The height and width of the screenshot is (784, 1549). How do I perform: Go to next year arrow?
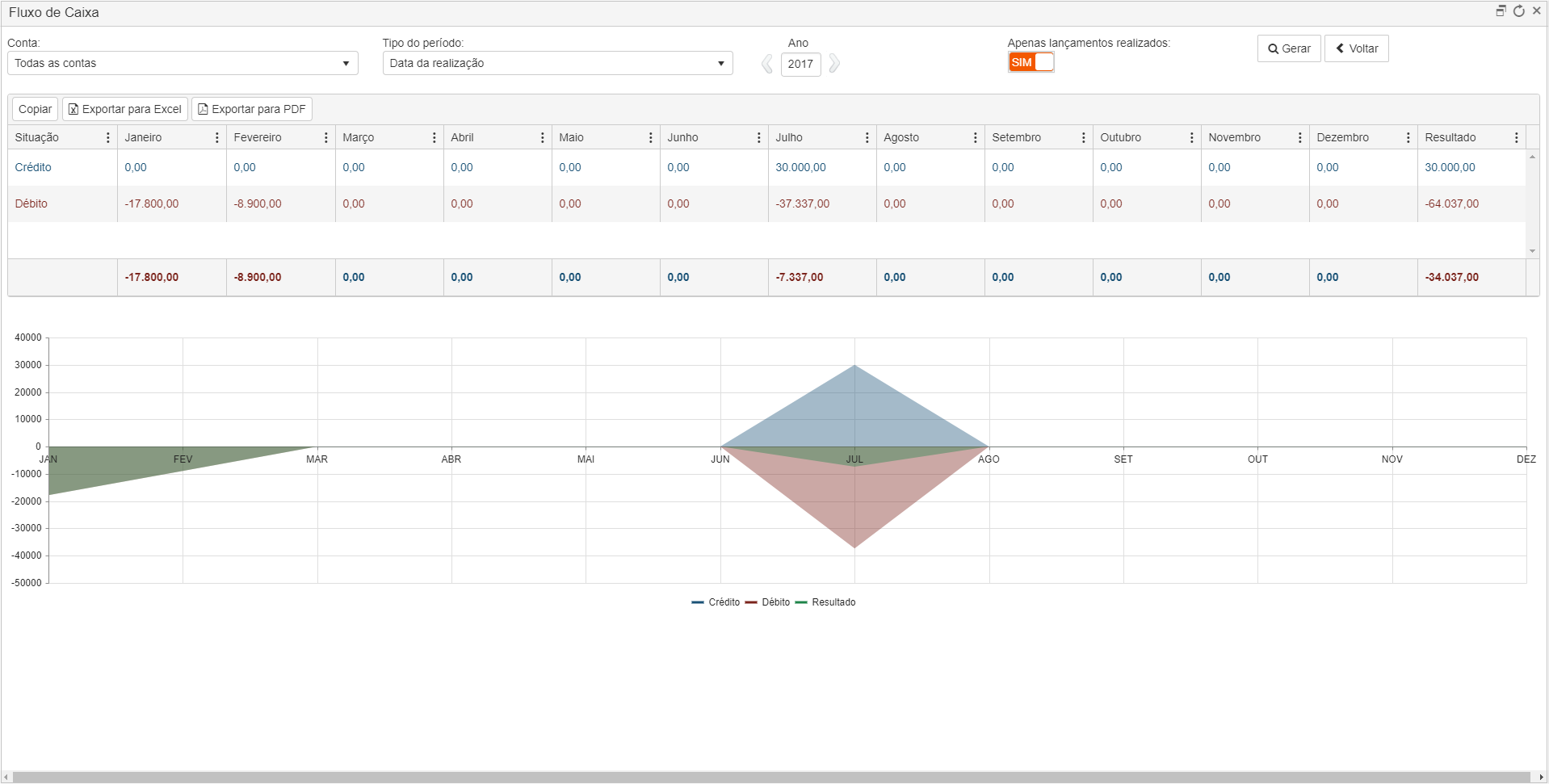[x=834, y=64]
